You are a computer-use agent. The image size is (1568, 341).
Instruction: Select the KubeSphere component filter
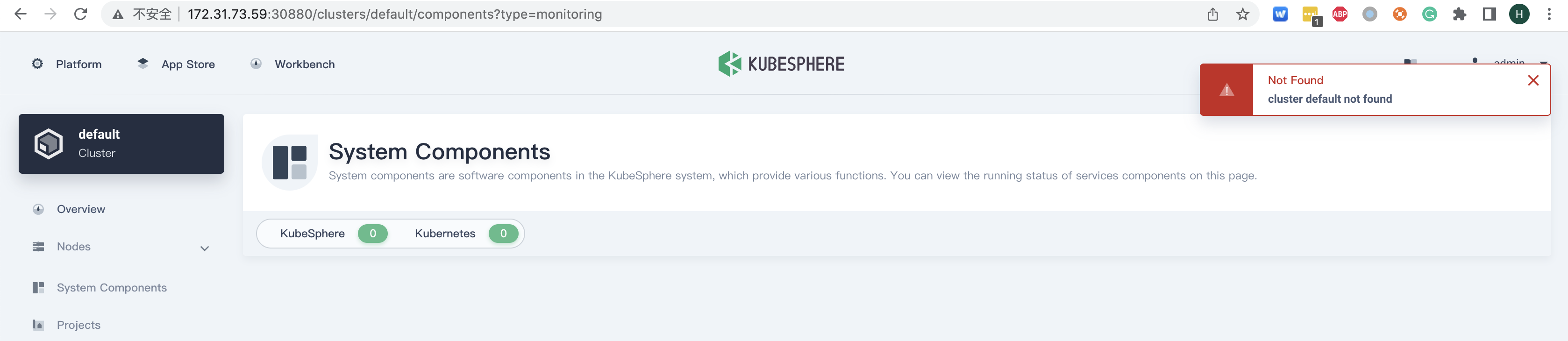312,233
